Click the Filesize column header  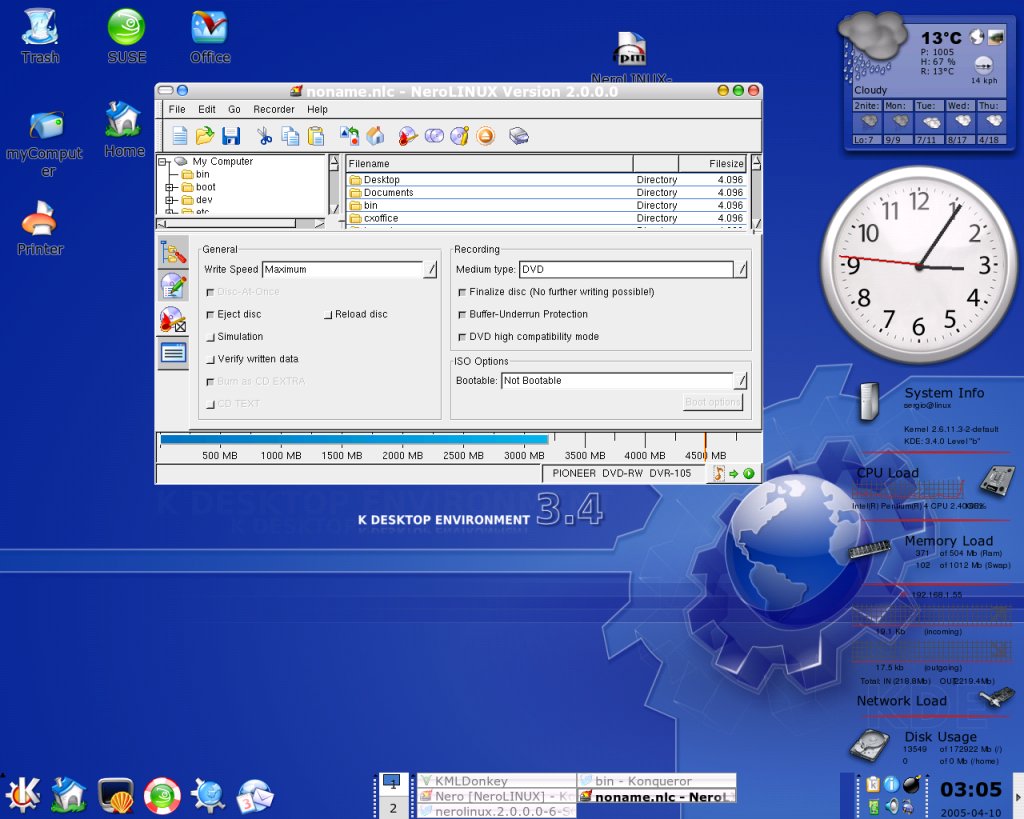[713, 164]
